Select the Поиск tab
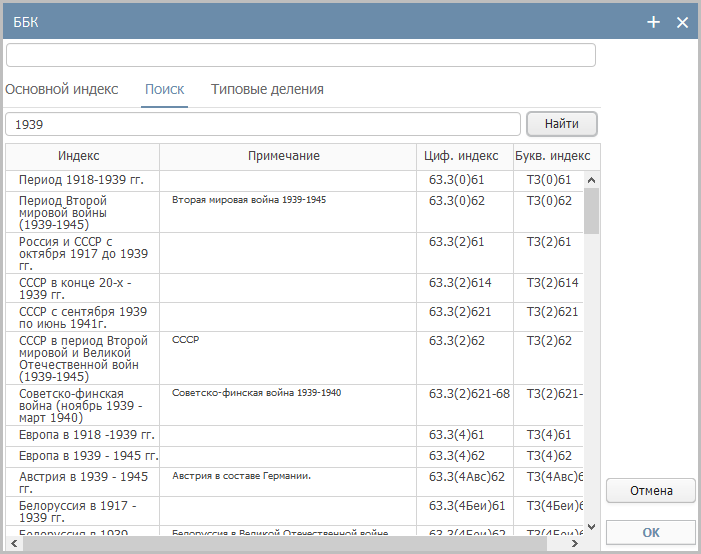Screen dimensions: 701x554 164,89
